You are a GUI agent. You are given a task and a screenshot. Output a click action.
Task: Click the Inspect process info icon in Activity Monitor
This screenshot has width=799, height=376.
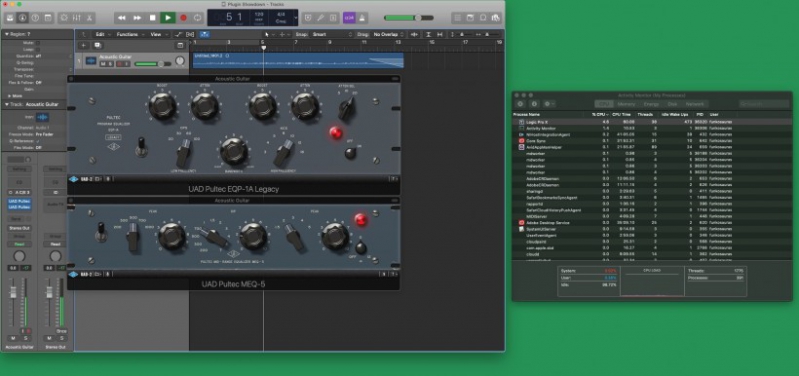534,104
